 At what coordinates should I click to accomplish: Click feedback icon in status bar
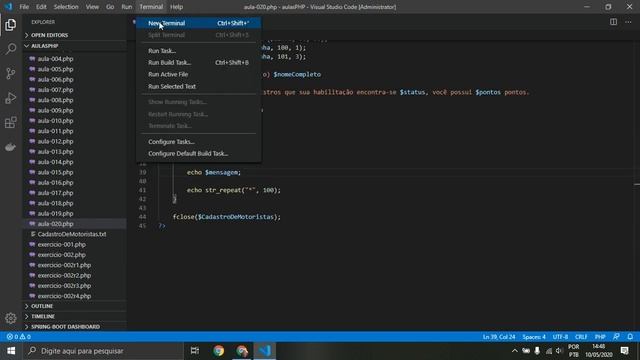tap(616, 337)
